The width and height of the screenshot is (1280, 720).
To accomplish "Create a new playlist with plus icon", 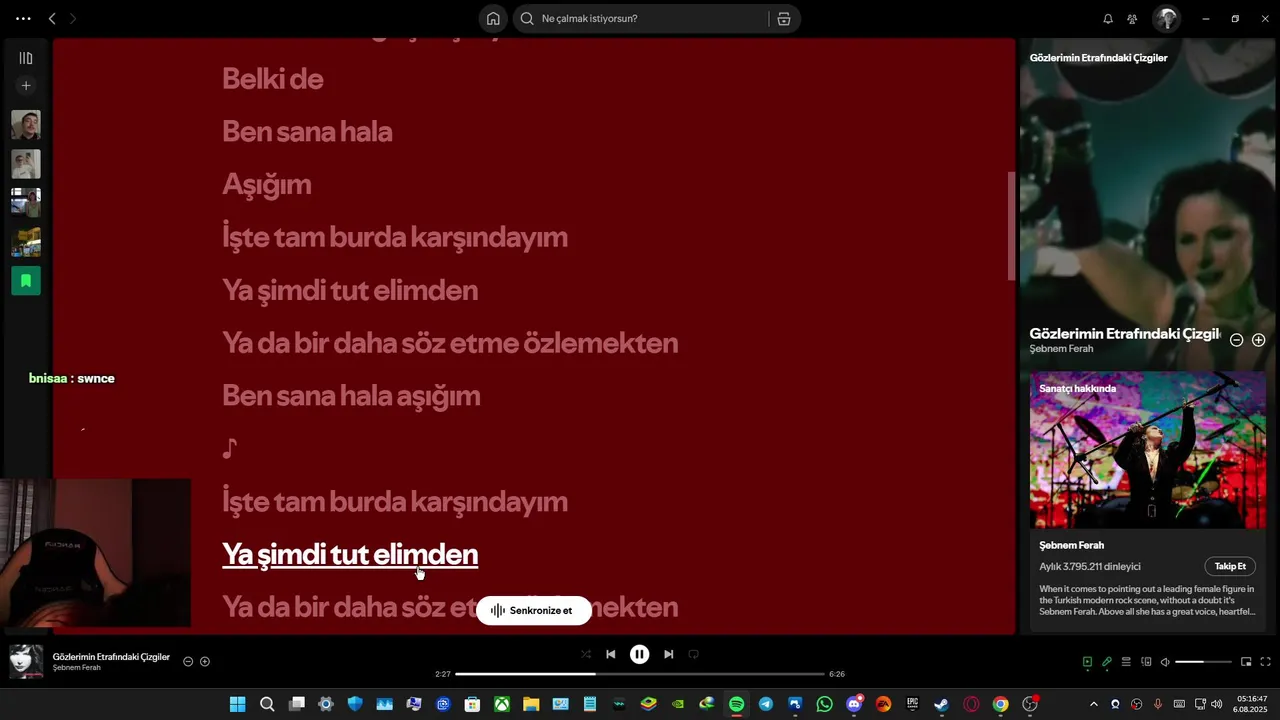I will pos(26,86).
